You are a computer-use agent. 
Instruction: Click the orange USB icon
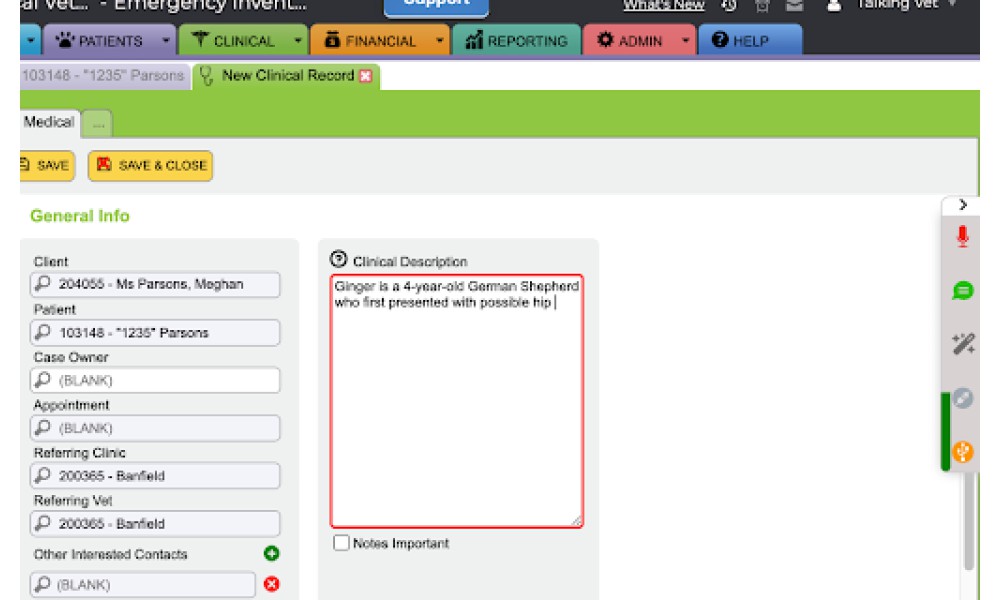click(962, 451)
